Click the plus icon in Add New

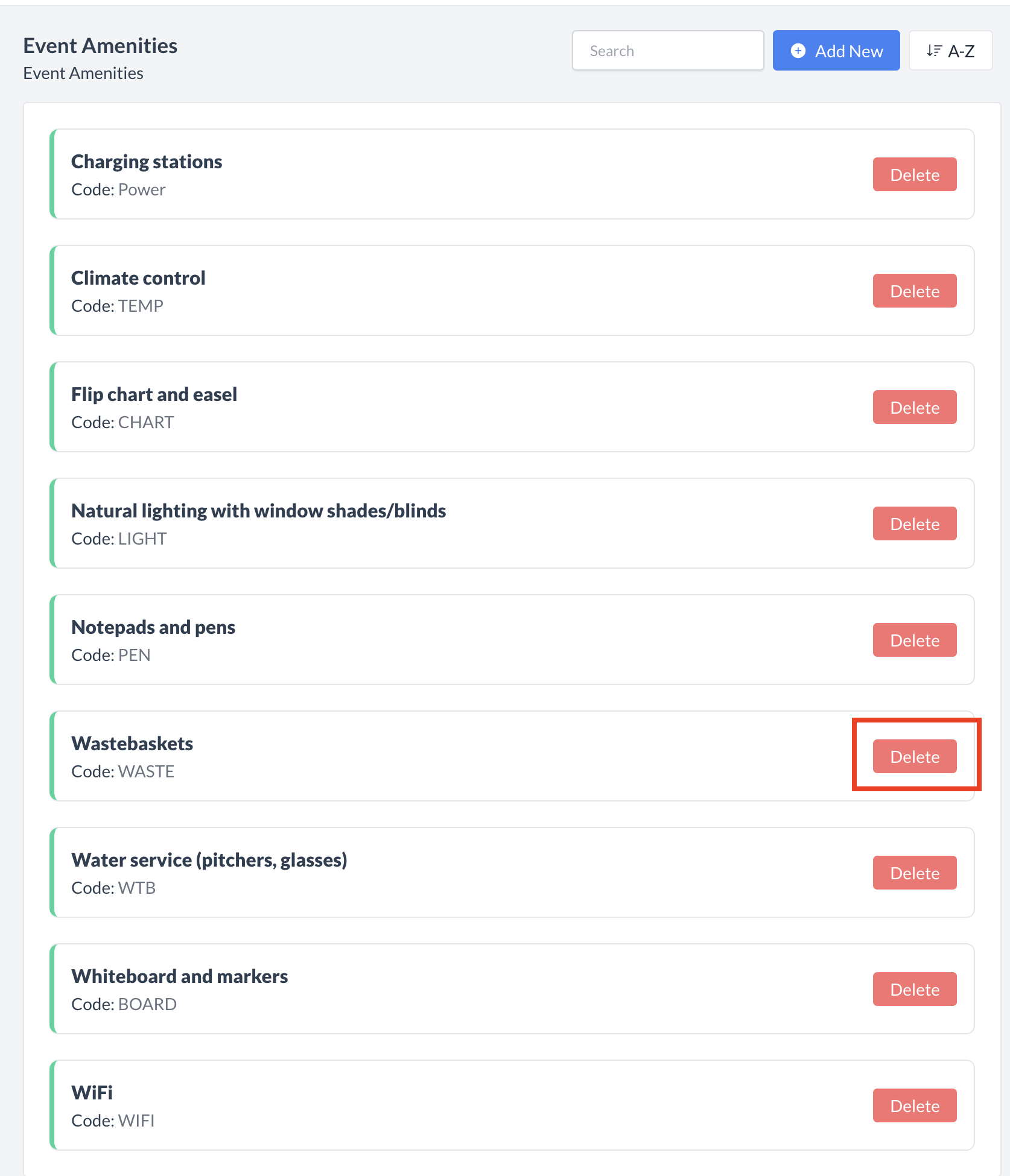tap(798, 51)
